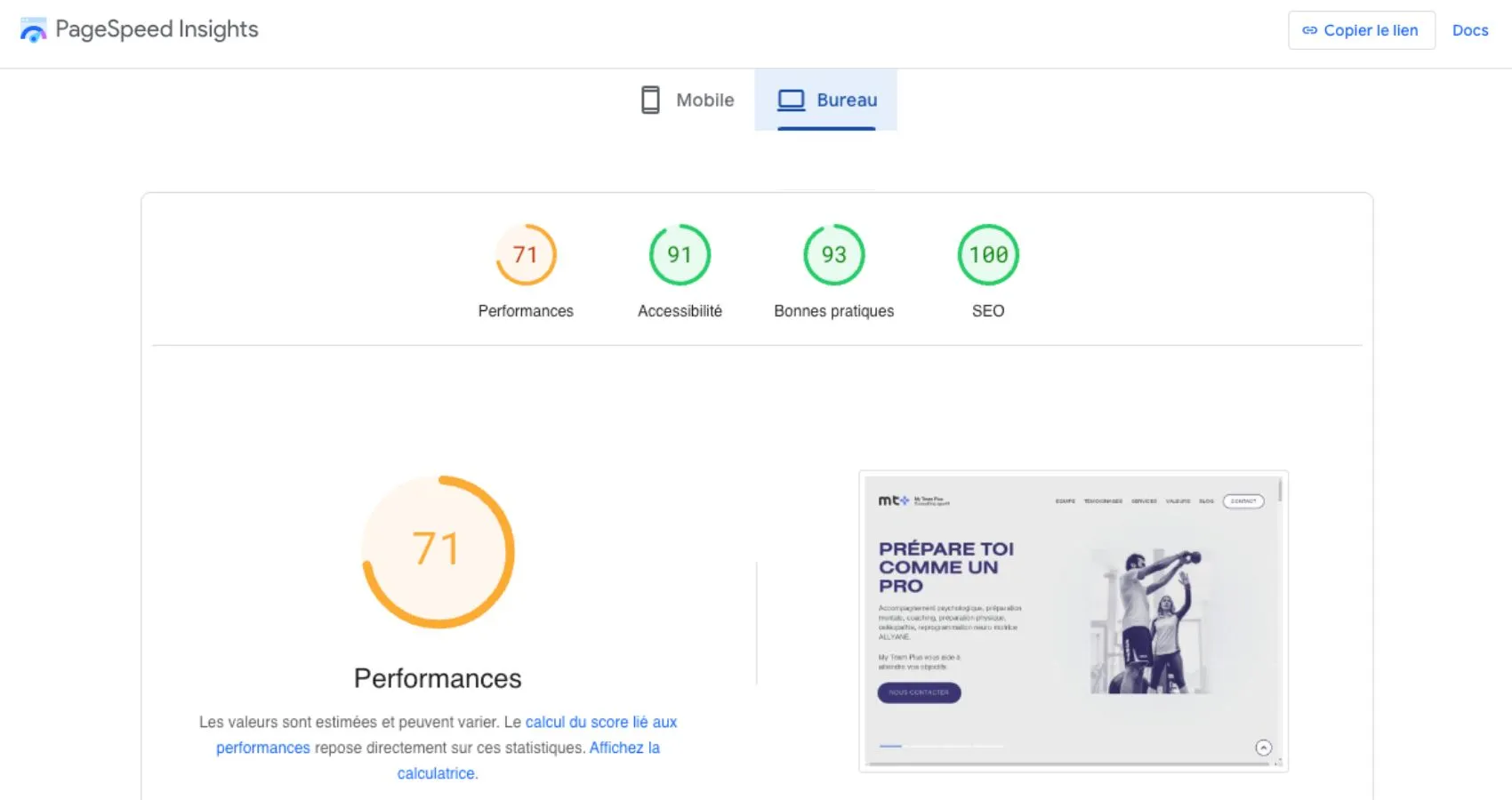The image size is (1512, 800).
Task: Switch to the Bureau tab
Action: 825,100
